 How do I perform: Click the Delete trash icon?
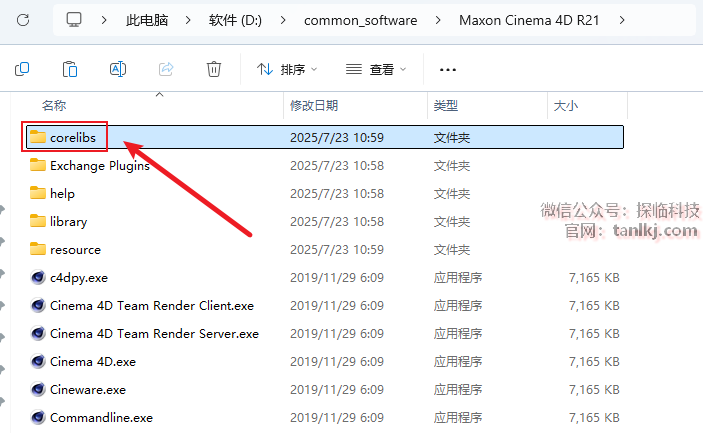(214, 69)
